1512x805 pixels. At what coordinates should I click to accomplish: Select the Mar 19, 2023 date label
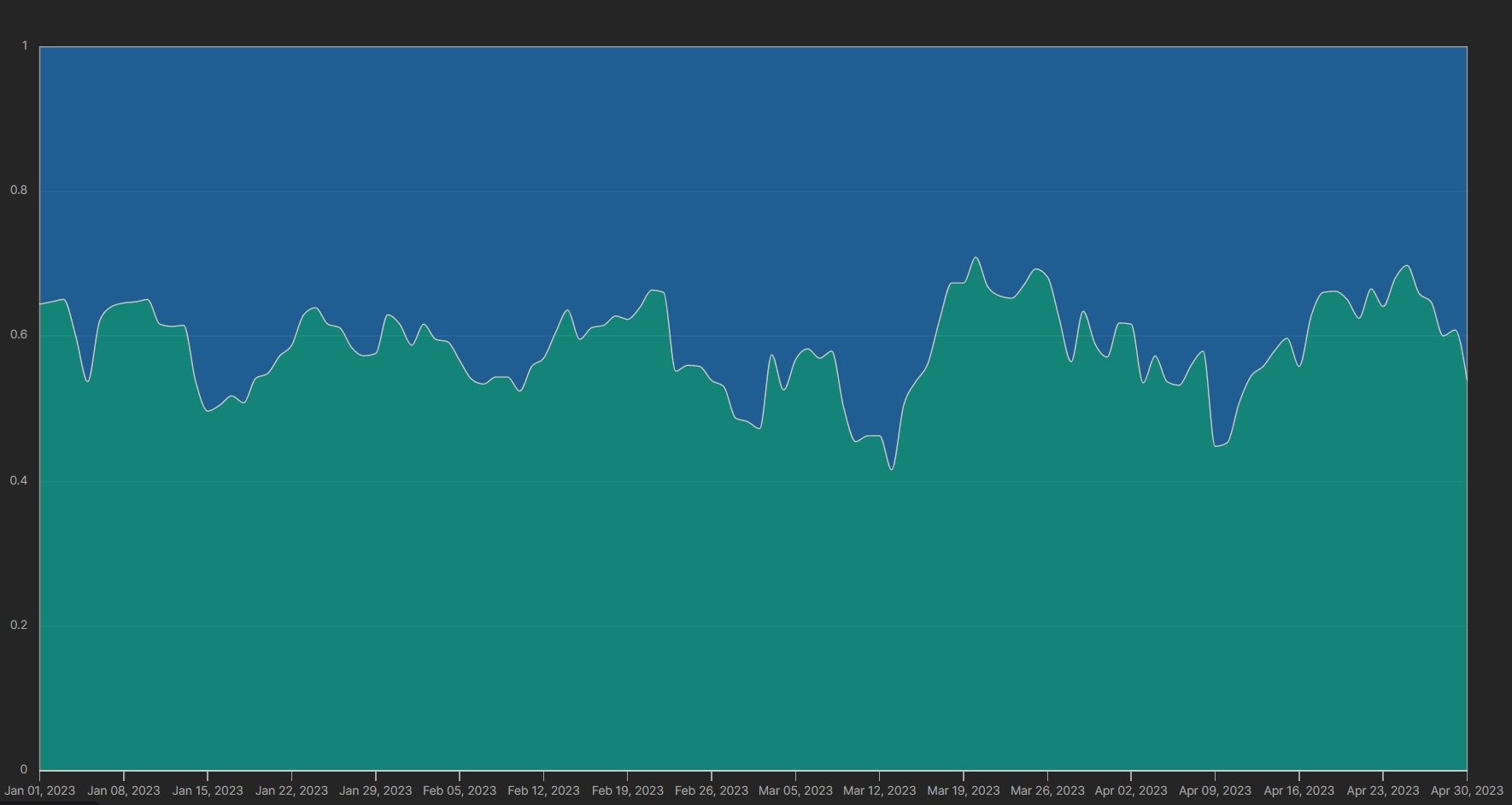(963, 790)
